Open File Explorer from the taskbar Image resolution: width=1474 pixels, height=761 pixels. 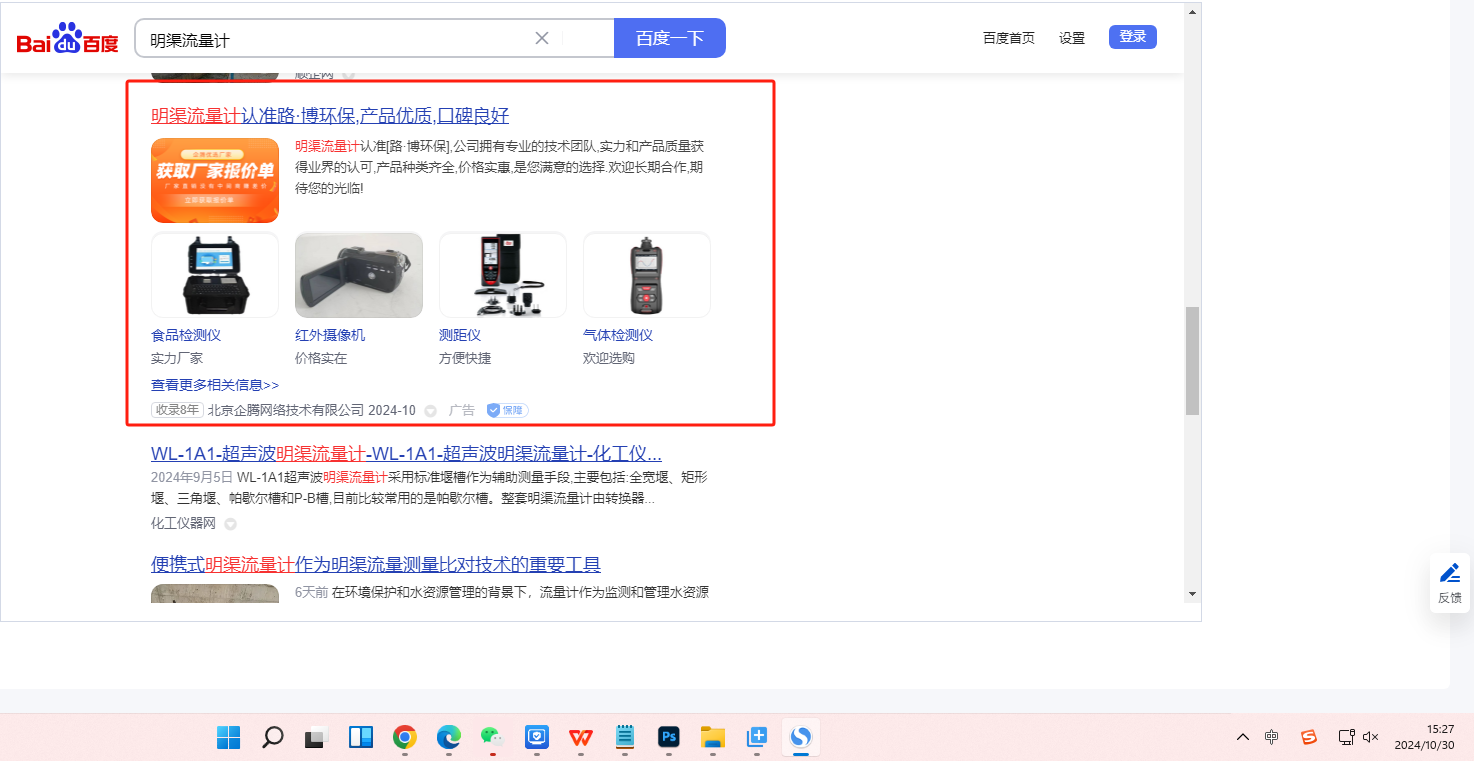(x=712, y=738)
